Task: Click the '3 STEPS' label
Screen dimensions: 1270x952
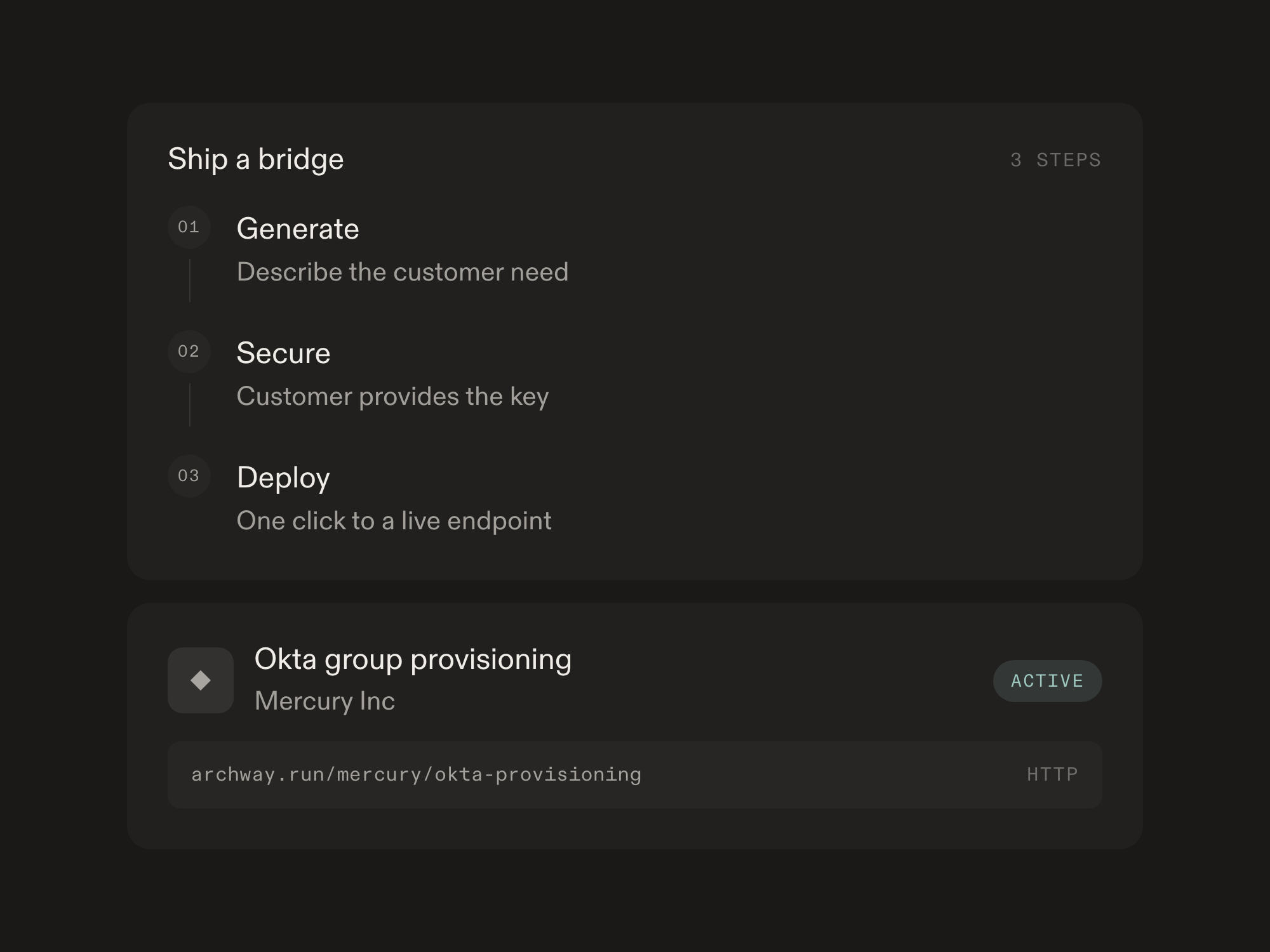Action: click(x=1055, y=160)
